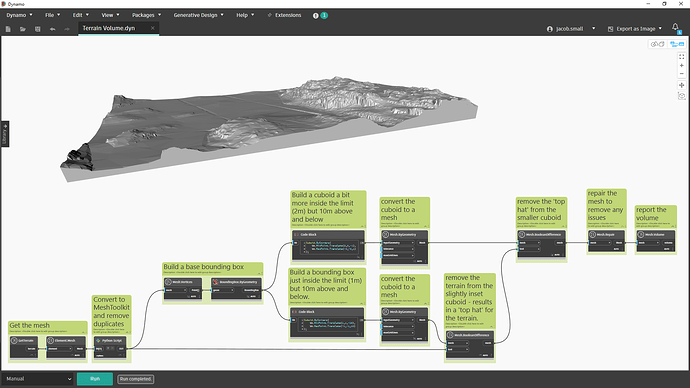Select the 'repair the mesh' group title

pyautogui.click(x=606, y=205)
